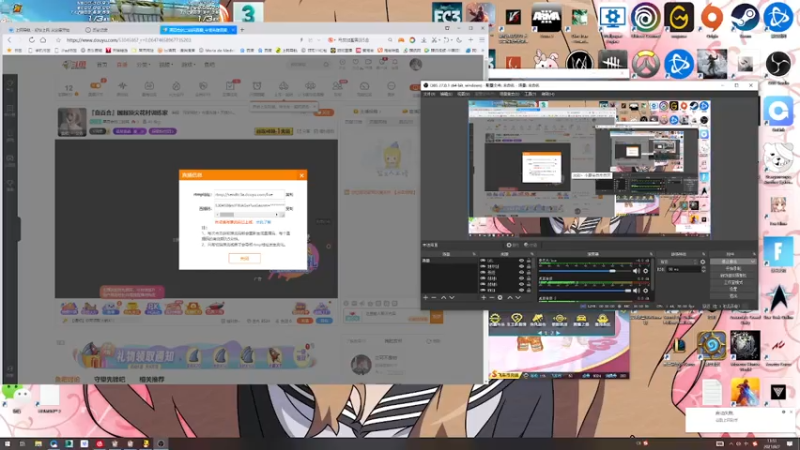Open the Arma 3 desktop shortcut
The height and width of the screenshot is (450, 800).
[x=546, y=20]
